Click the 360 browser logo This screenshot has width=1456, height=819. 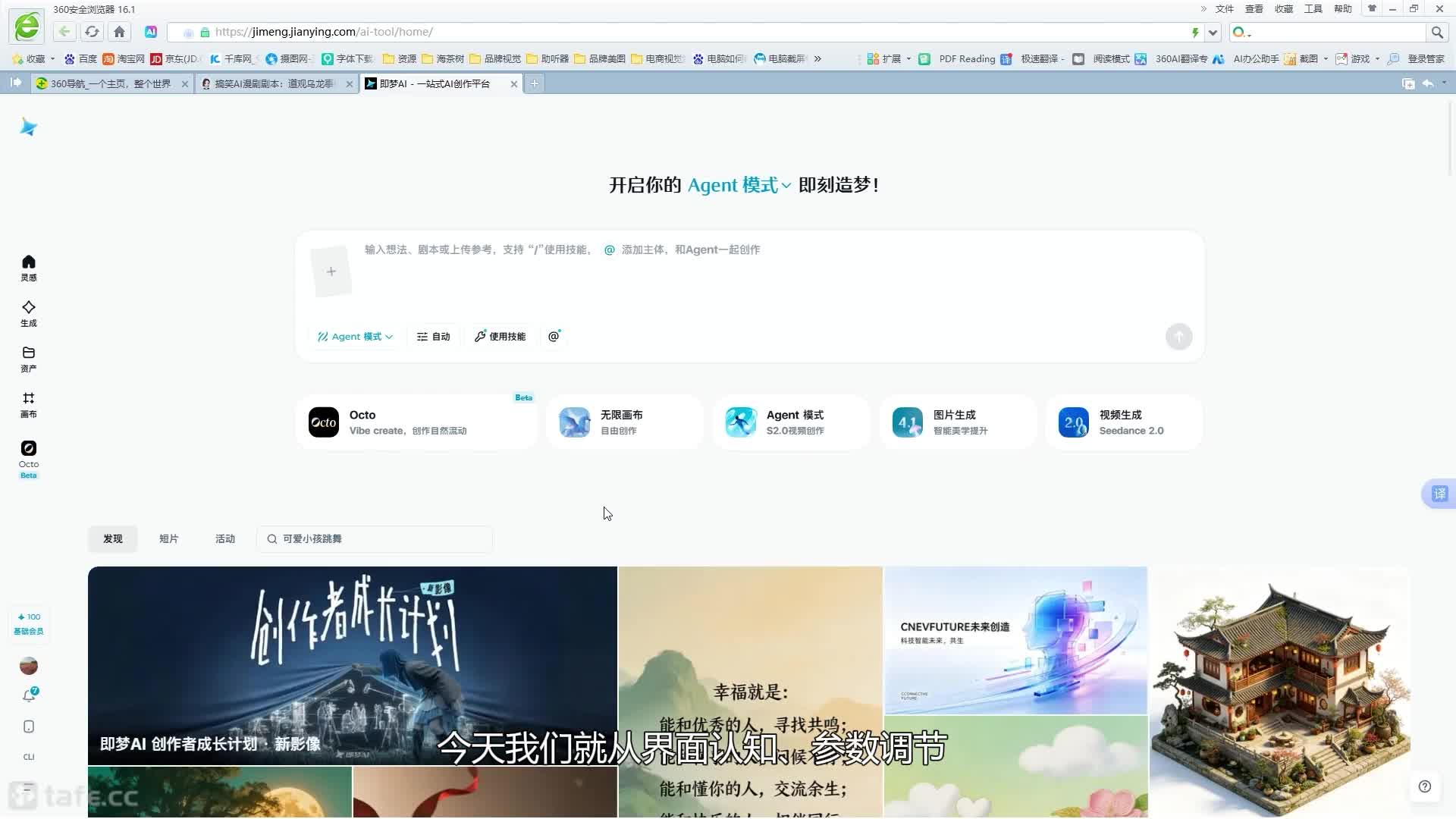[x=27, y=27]
